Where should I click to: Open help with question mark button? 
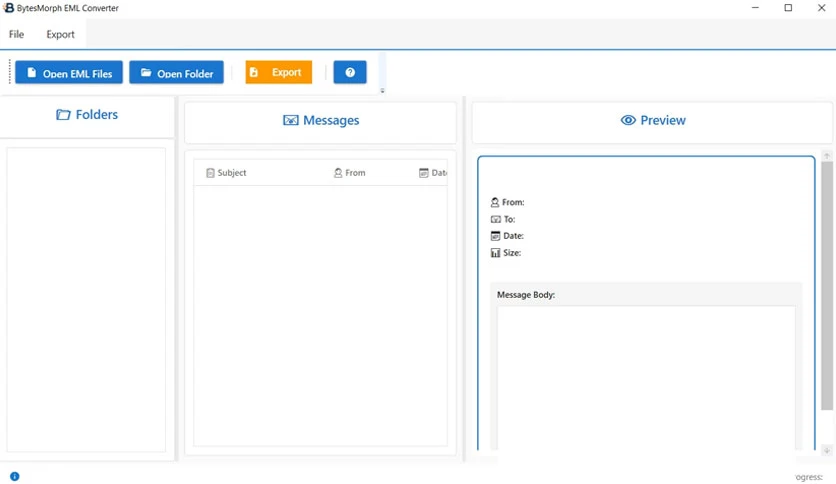point(350,72)
